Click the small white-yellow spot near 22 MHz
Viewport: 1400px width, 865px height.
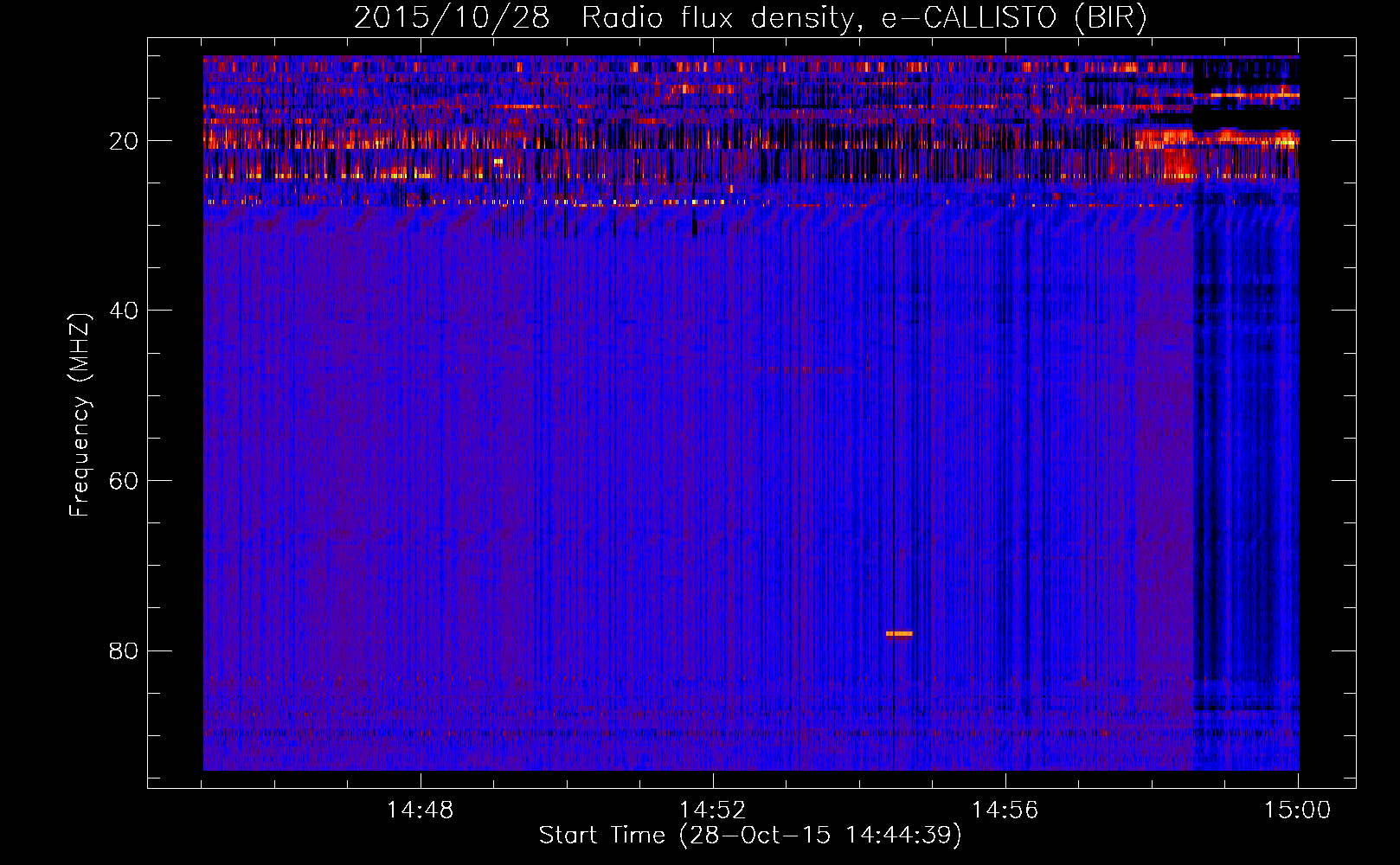pyautogui.click(x=498, y=162)
